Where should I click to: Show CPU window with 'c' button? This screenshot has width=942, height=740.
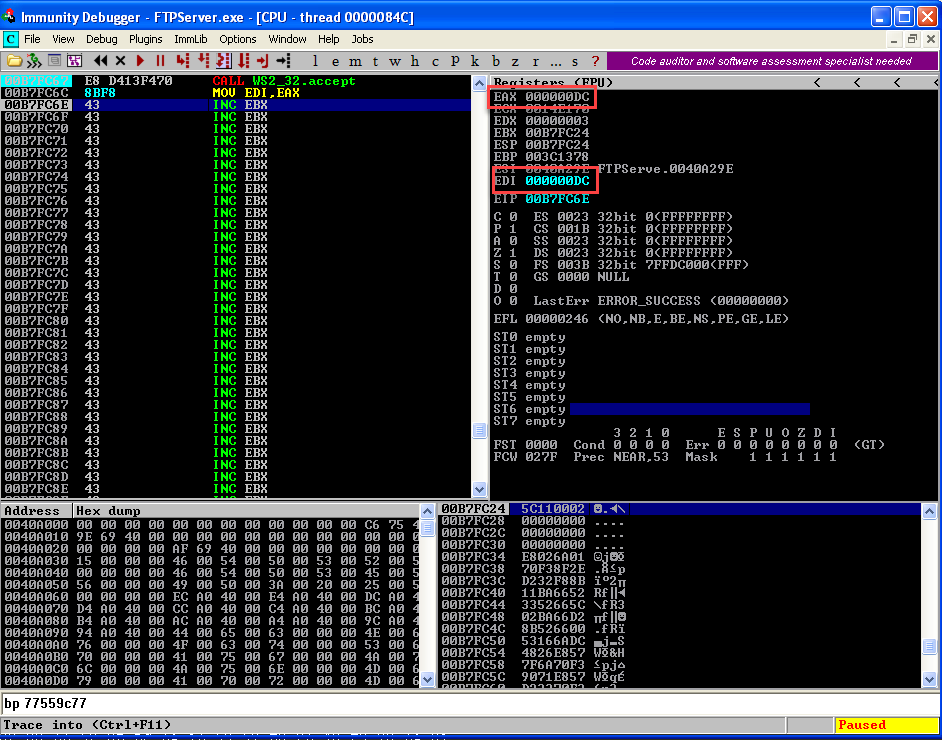(435, 61)
